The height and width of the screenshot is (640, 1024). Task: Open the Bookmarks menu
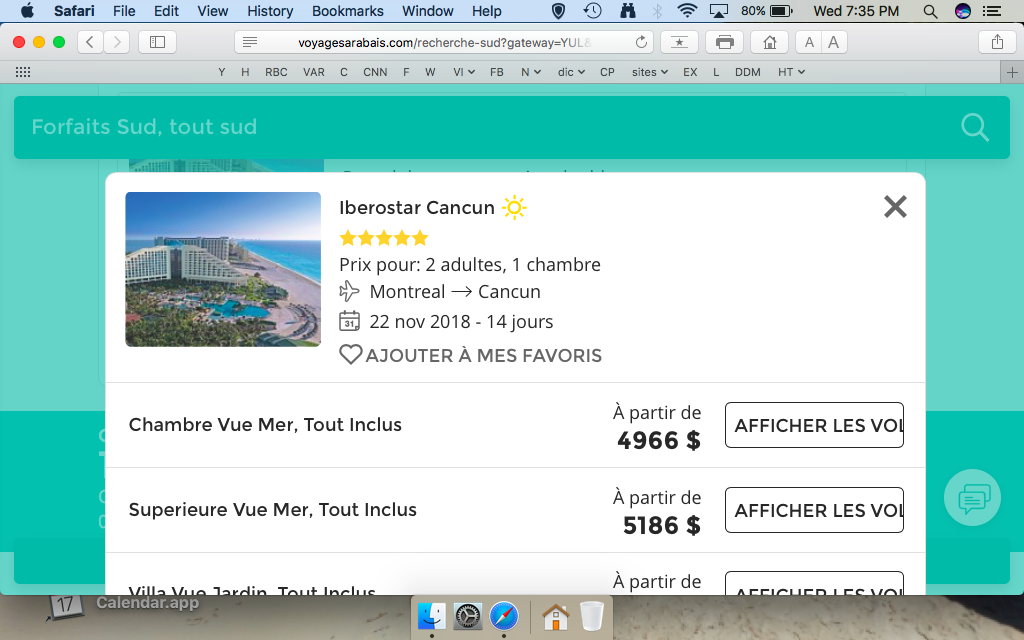coord(347,11)
